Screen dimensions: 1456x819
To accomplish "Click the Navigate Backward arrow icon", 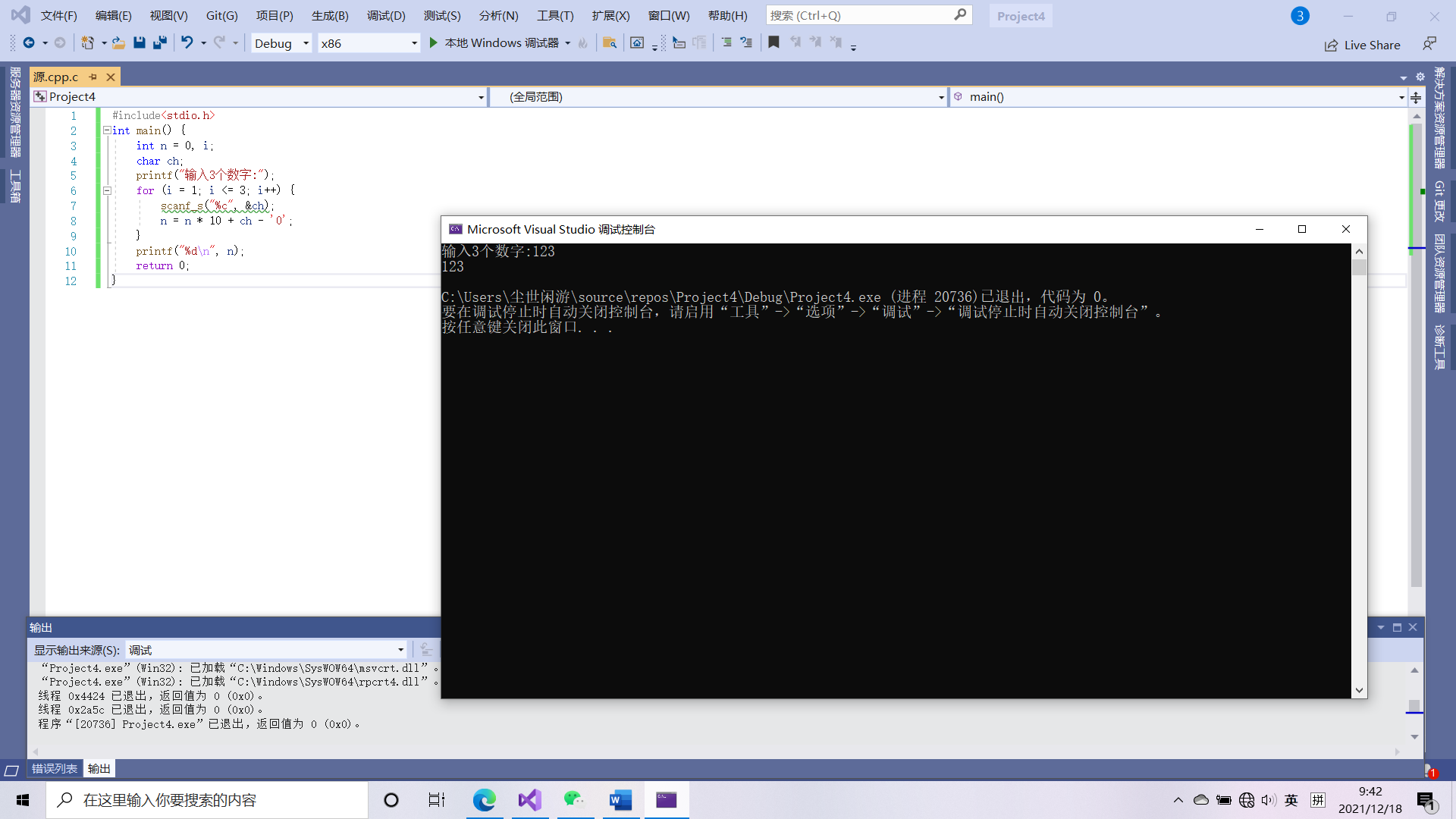I will [x=29, y=43].
